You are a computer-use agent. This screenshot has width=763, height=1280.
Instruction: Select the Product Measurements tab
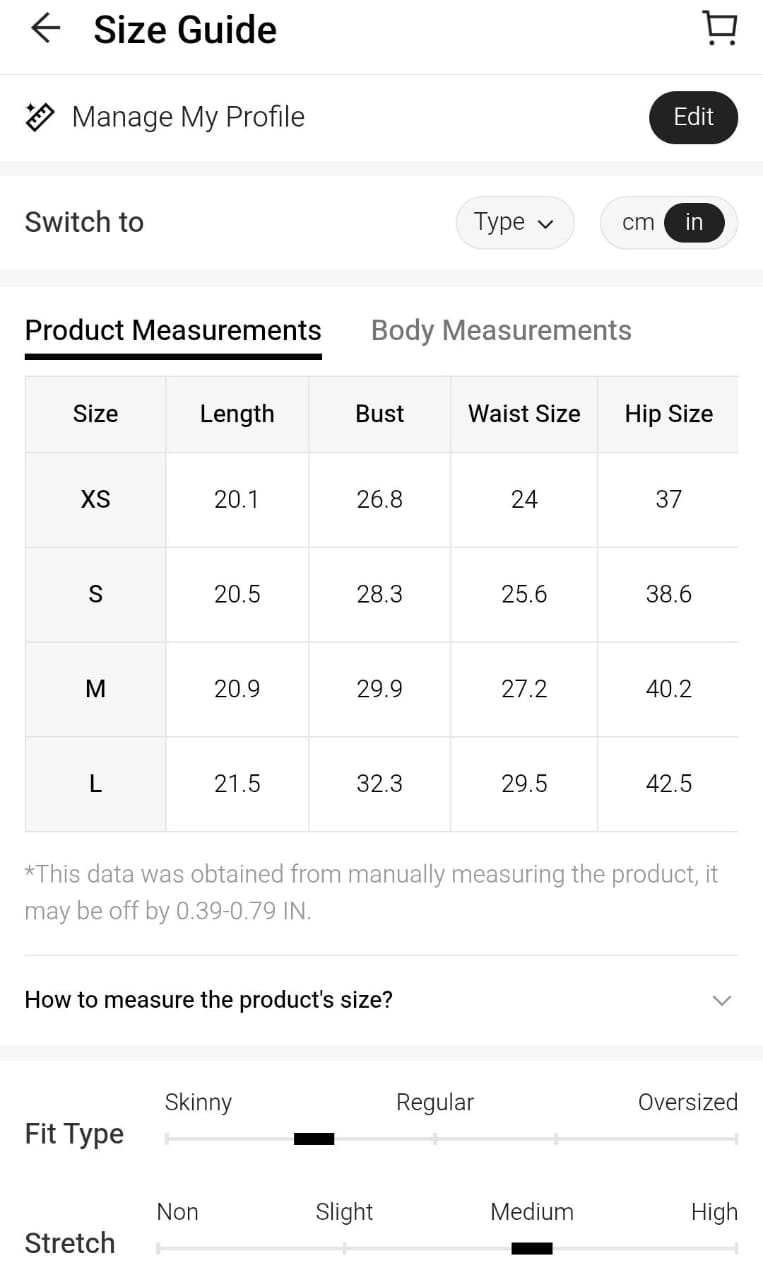(173, 331)
